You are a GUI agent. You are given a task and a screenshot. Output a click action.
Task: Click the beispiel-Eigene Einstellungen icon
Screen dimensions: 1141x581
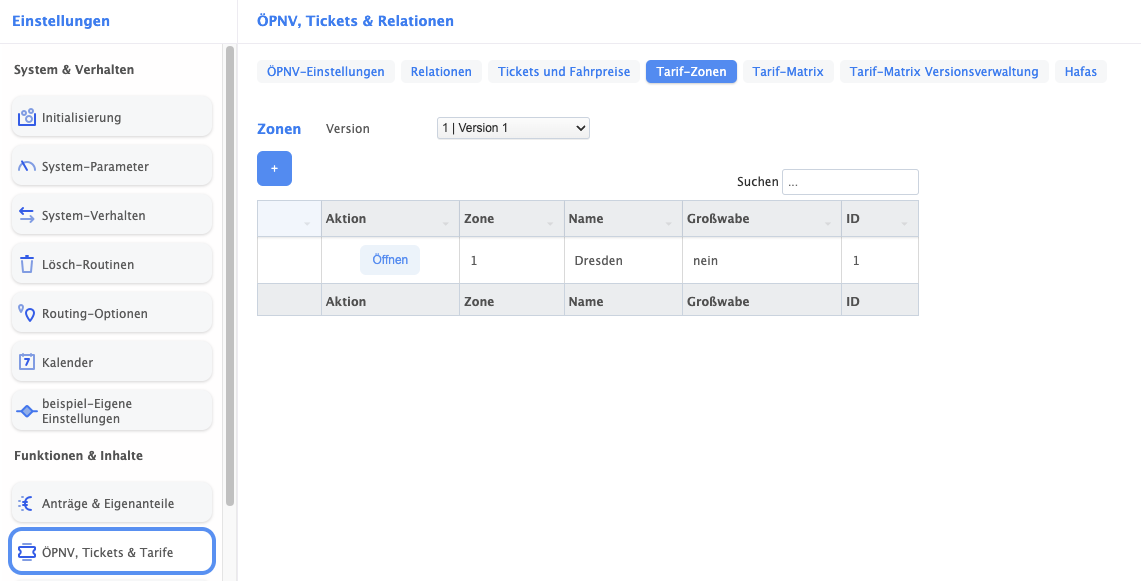pos(27,411)
